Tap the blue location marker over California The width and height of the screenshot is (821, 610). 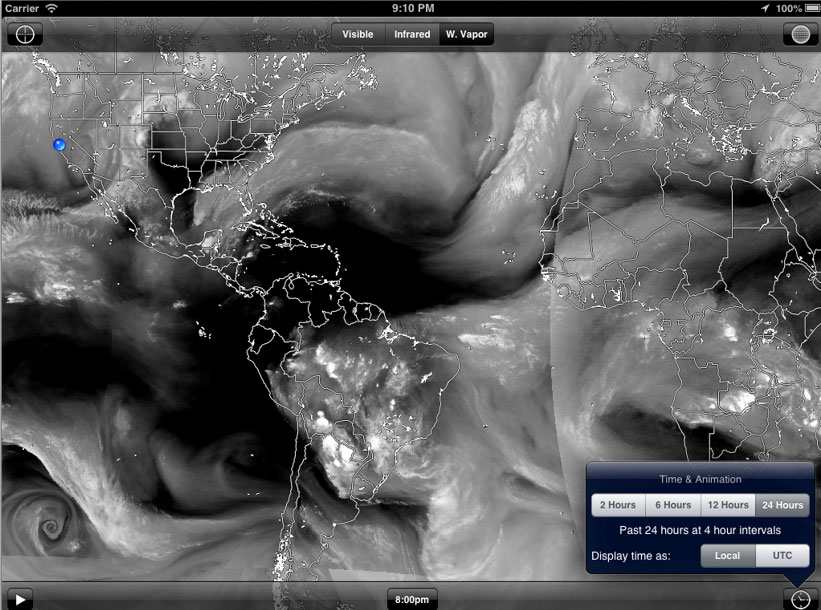(59, 143)
